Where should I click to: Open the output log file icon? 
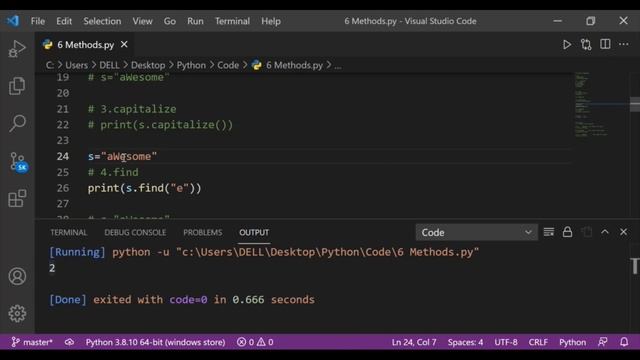[x=587, y=232]
